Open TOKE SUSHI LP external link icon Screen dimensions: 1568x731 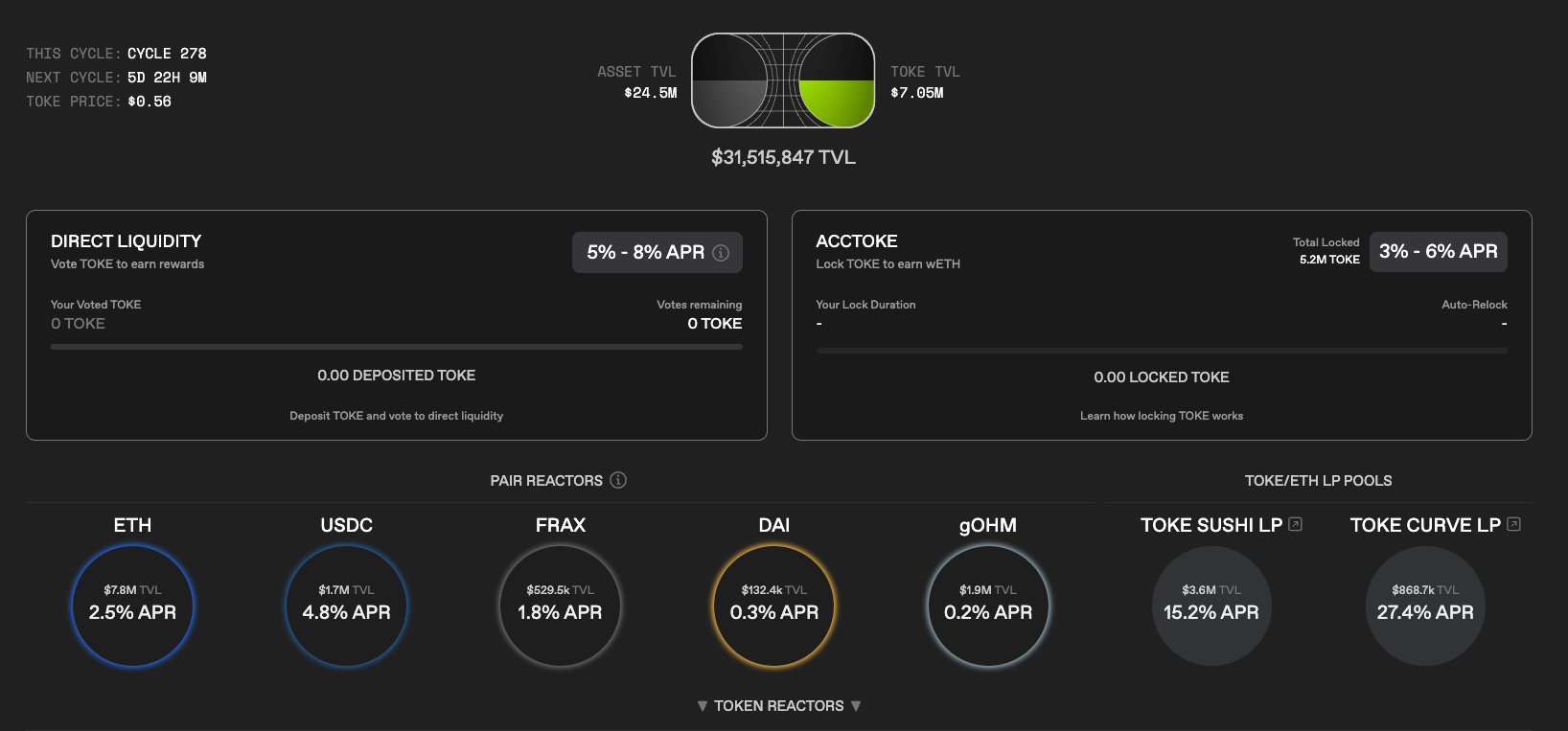tap(1296, 524)
